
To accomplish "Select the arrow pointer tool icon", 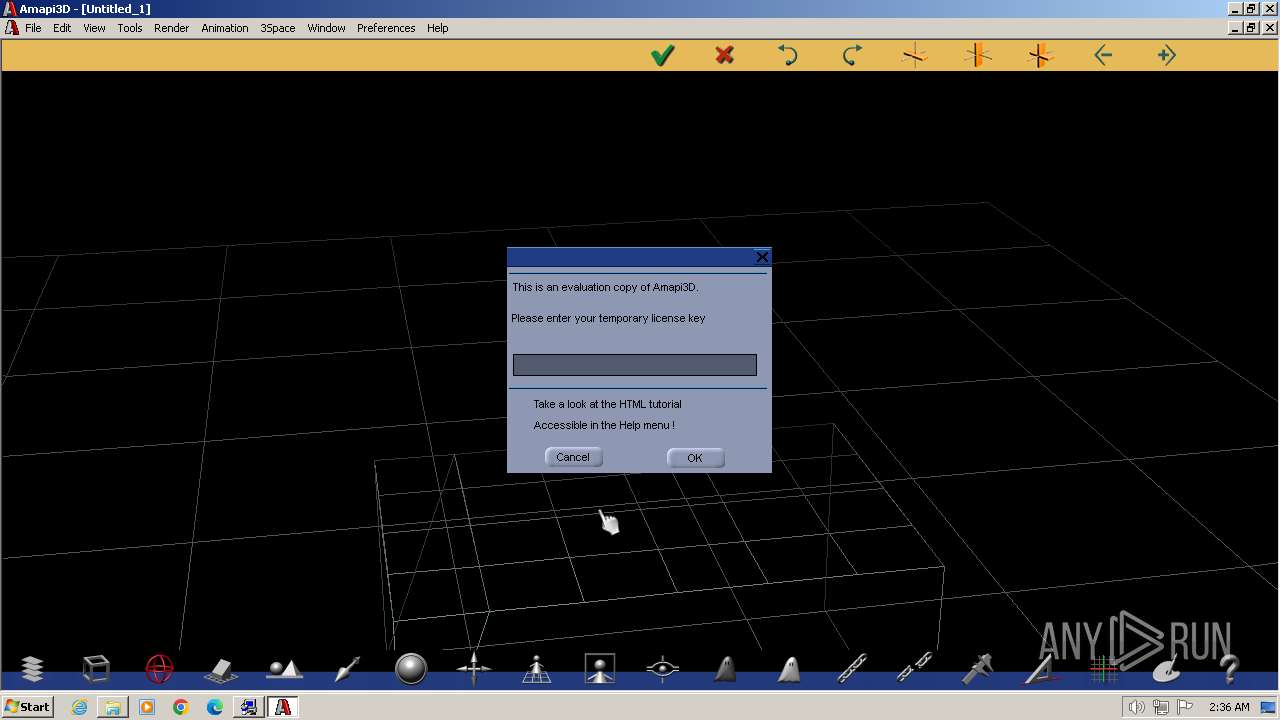I will (347, 669).
